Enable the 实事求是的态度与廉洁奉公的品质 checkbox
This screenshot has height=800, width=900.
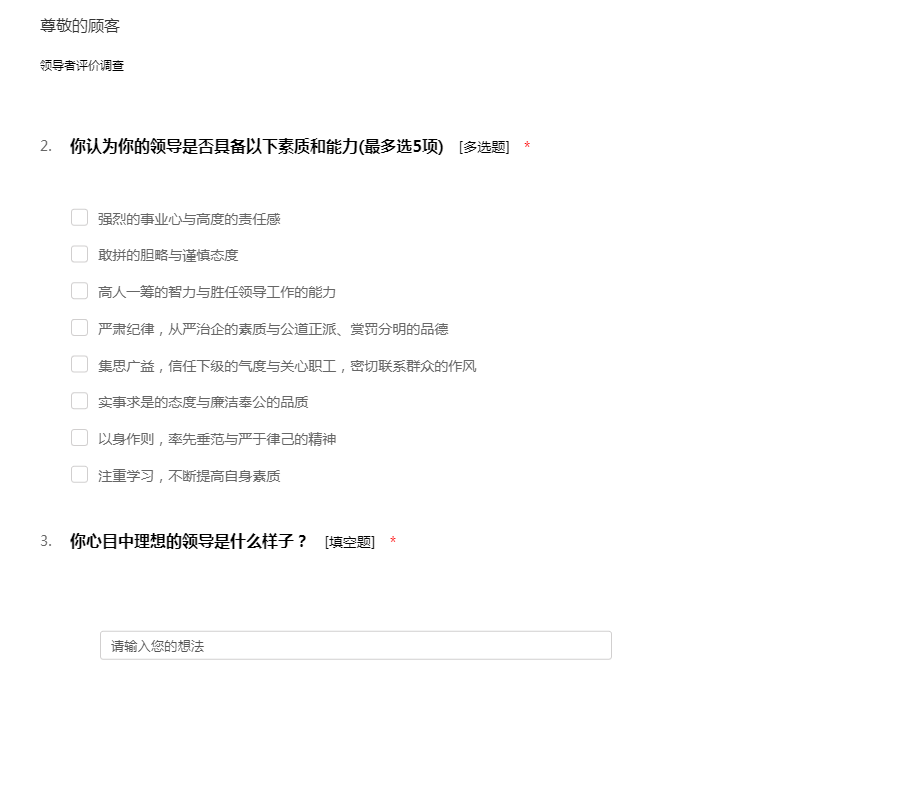[79, 401]
